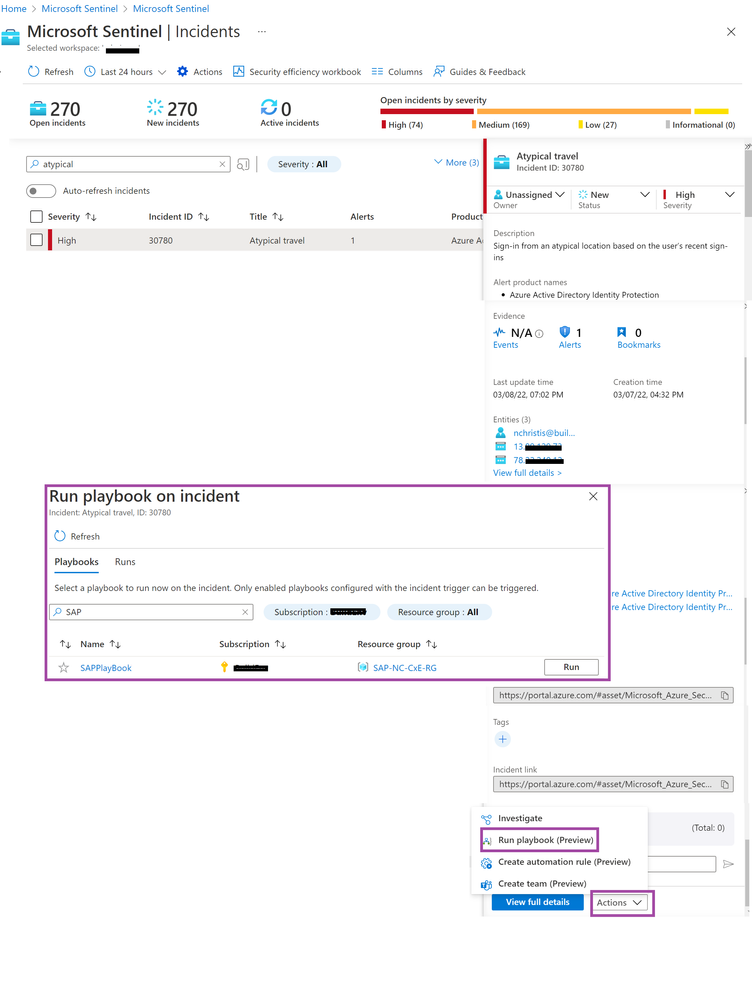Click the Events evidence link

pyautogui.click(x=505, y=345)
